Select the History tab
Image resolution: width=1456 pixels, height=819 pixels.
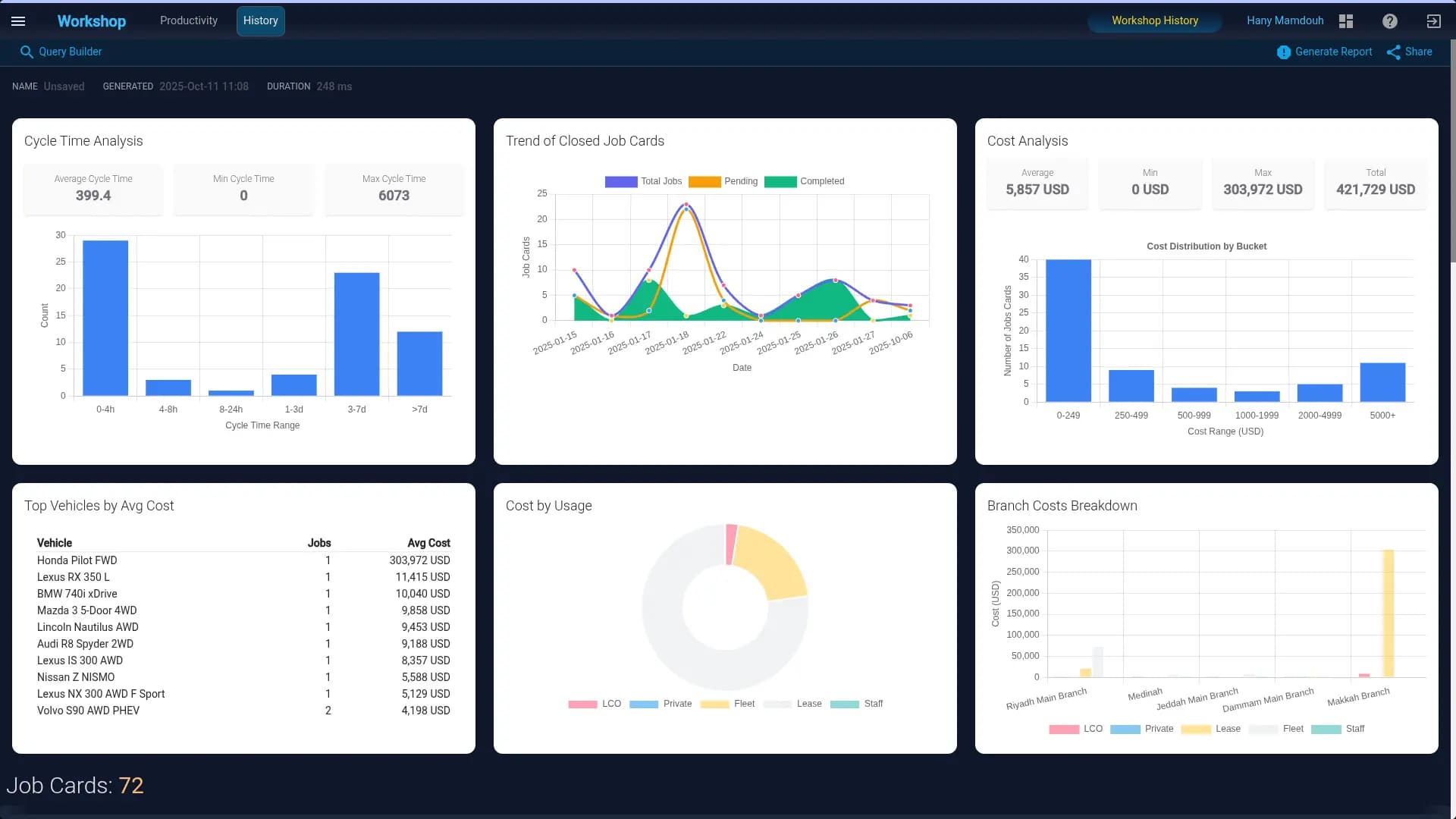click(x=260, y=20)
